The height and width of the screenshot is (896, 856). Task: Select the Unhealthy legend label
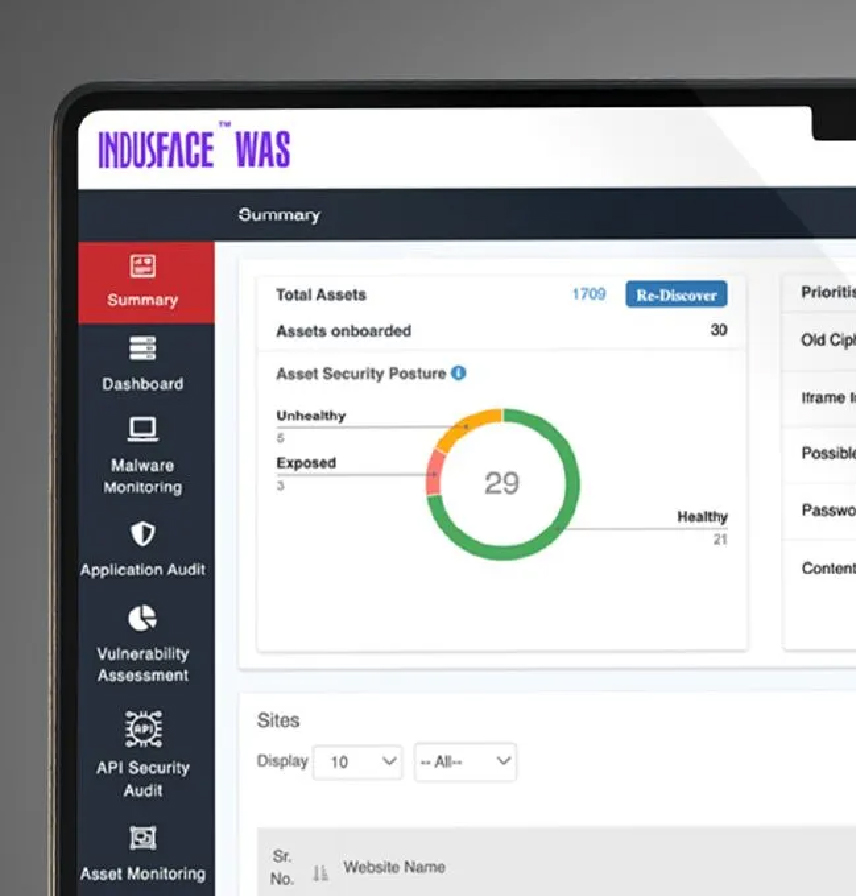[311, 415]
